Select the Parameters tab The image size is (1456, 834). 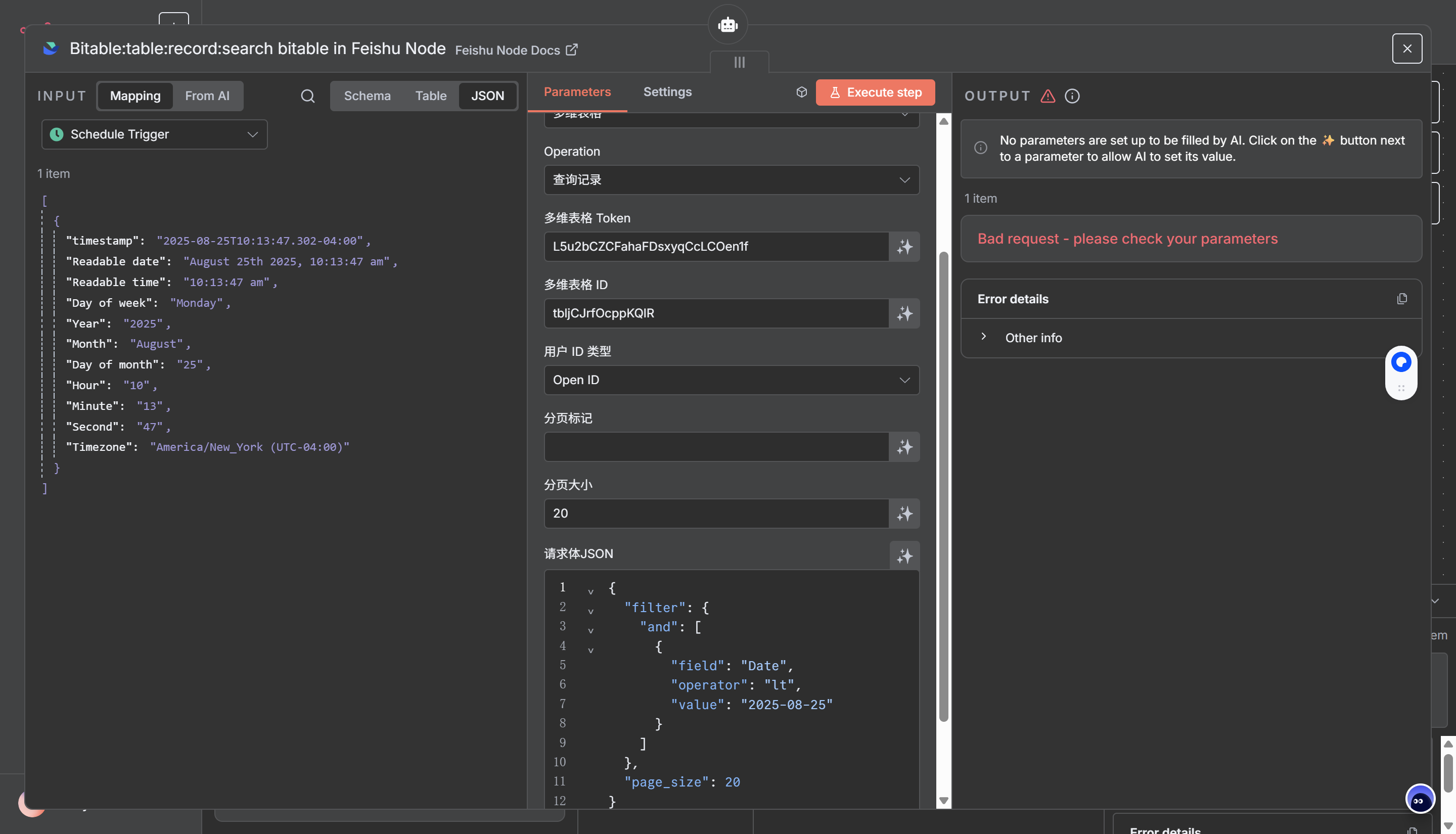[x=577, y=91]
